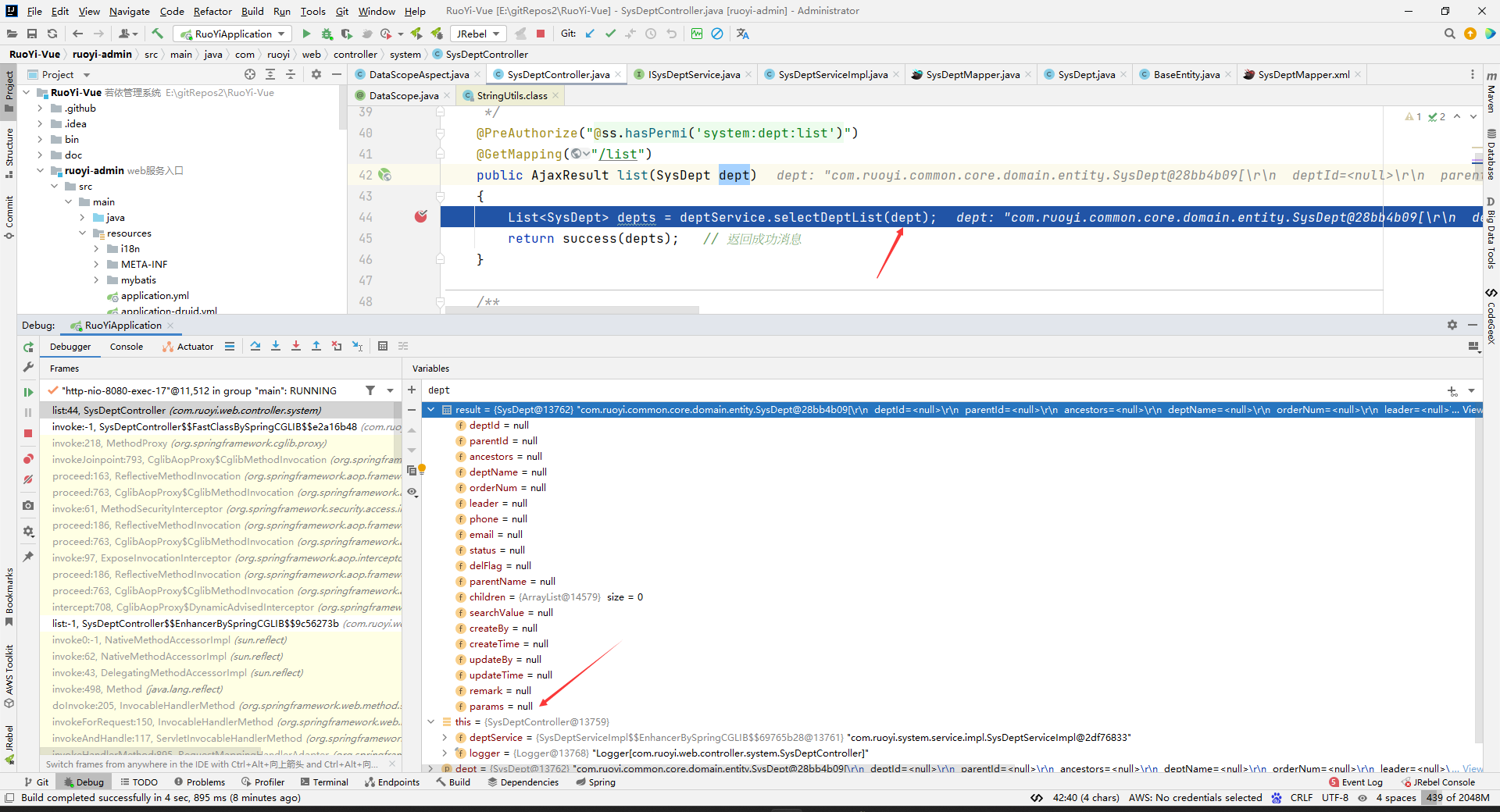The height and width of the screenshot is (812, 1500).
Task: Click Step Out in debugger toolbar
Action: (x=316, y=346)
